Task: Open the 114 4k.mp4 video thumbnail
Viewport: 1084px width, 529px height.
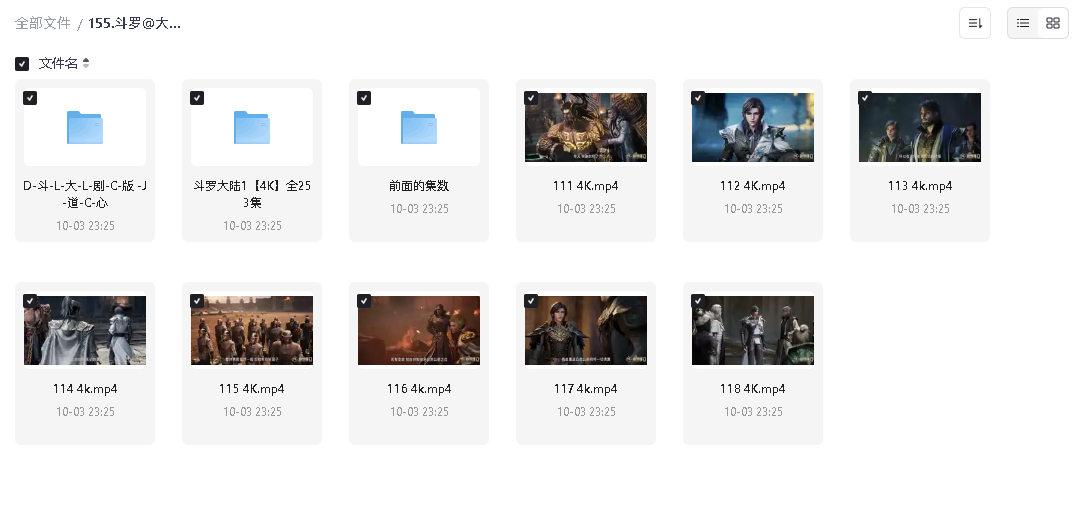Action: 85,331
